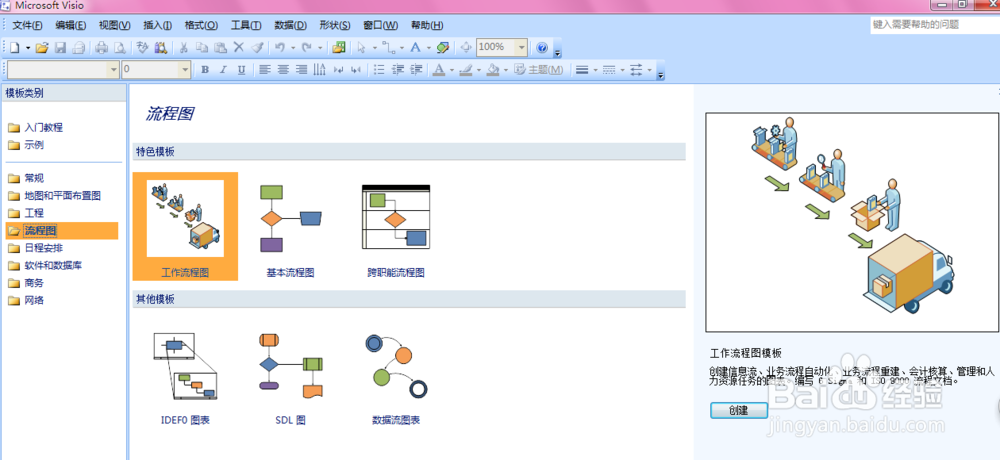The height and width of the screenshot is (460, 1000).
Task: Expand the zoom 100% dropdown
Action: tap(522, 47)
